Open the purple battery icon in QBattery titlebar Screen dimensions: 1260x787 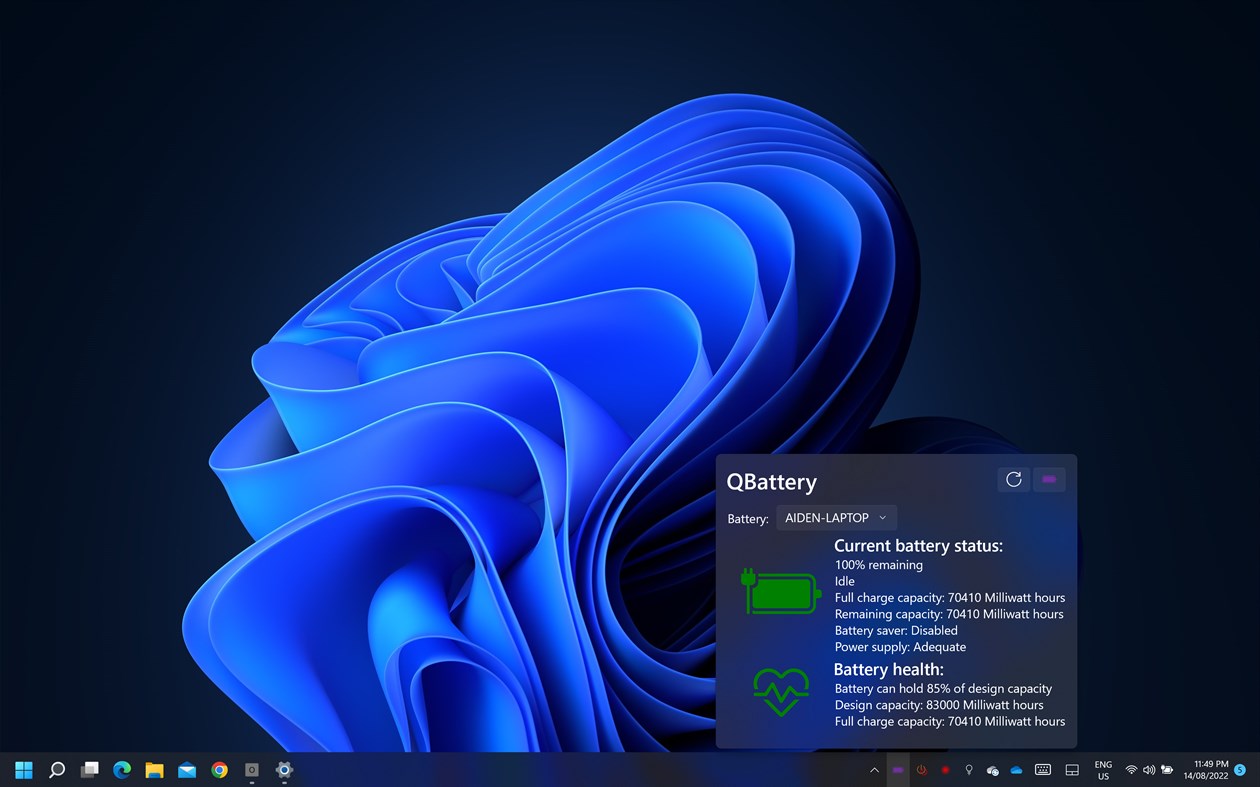click(x=1049, y=480)
